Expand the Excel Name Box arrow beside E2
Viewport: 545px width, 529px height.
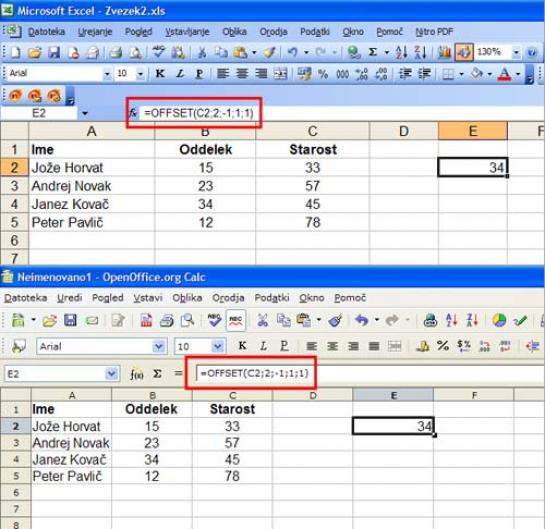[x=85, y=113]
